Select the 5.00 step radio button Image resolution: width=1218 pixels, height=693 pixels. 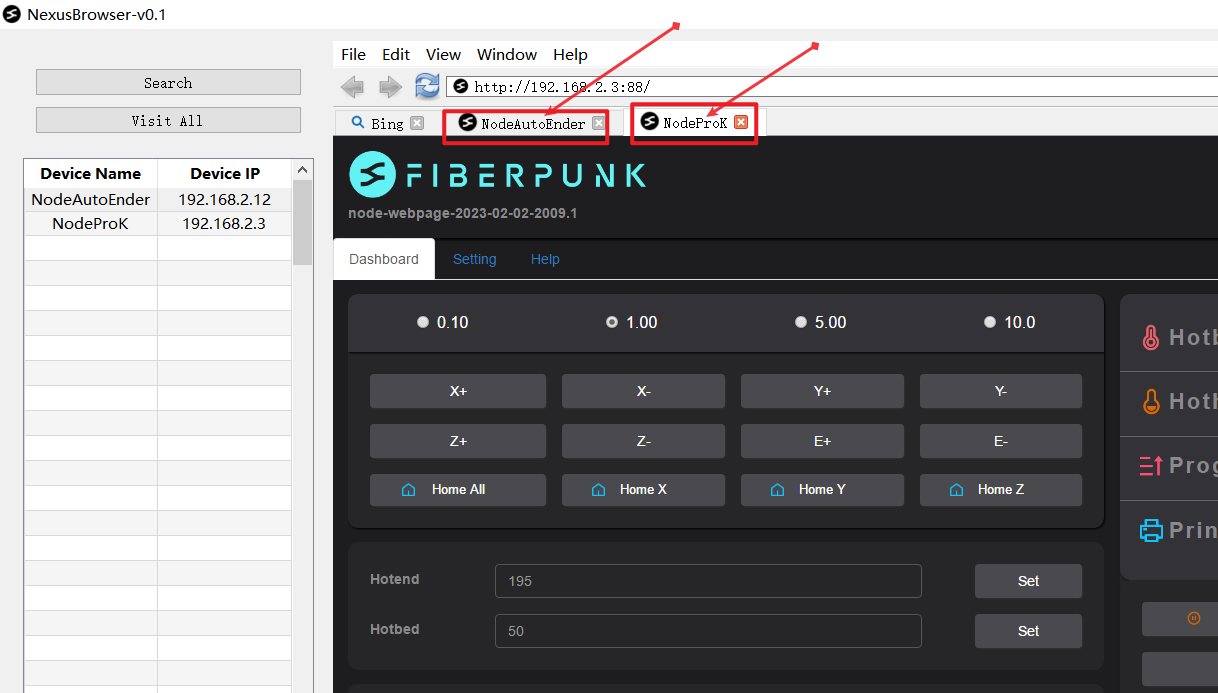click(x=801, y=322)
